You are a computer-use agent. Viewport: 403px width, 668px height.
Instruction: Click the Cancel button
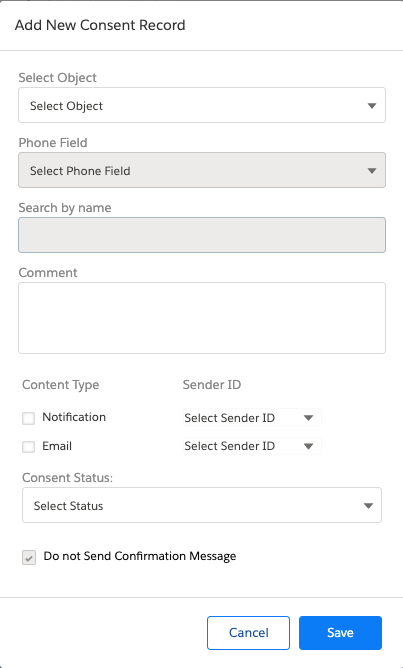click(x=248, y=633)
